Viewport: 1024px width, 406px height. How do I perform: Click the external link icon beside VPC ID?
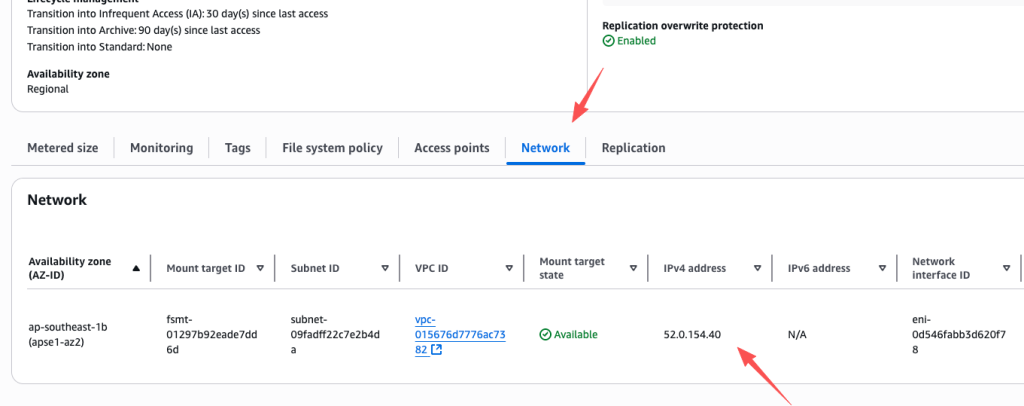tap(436, 350)
